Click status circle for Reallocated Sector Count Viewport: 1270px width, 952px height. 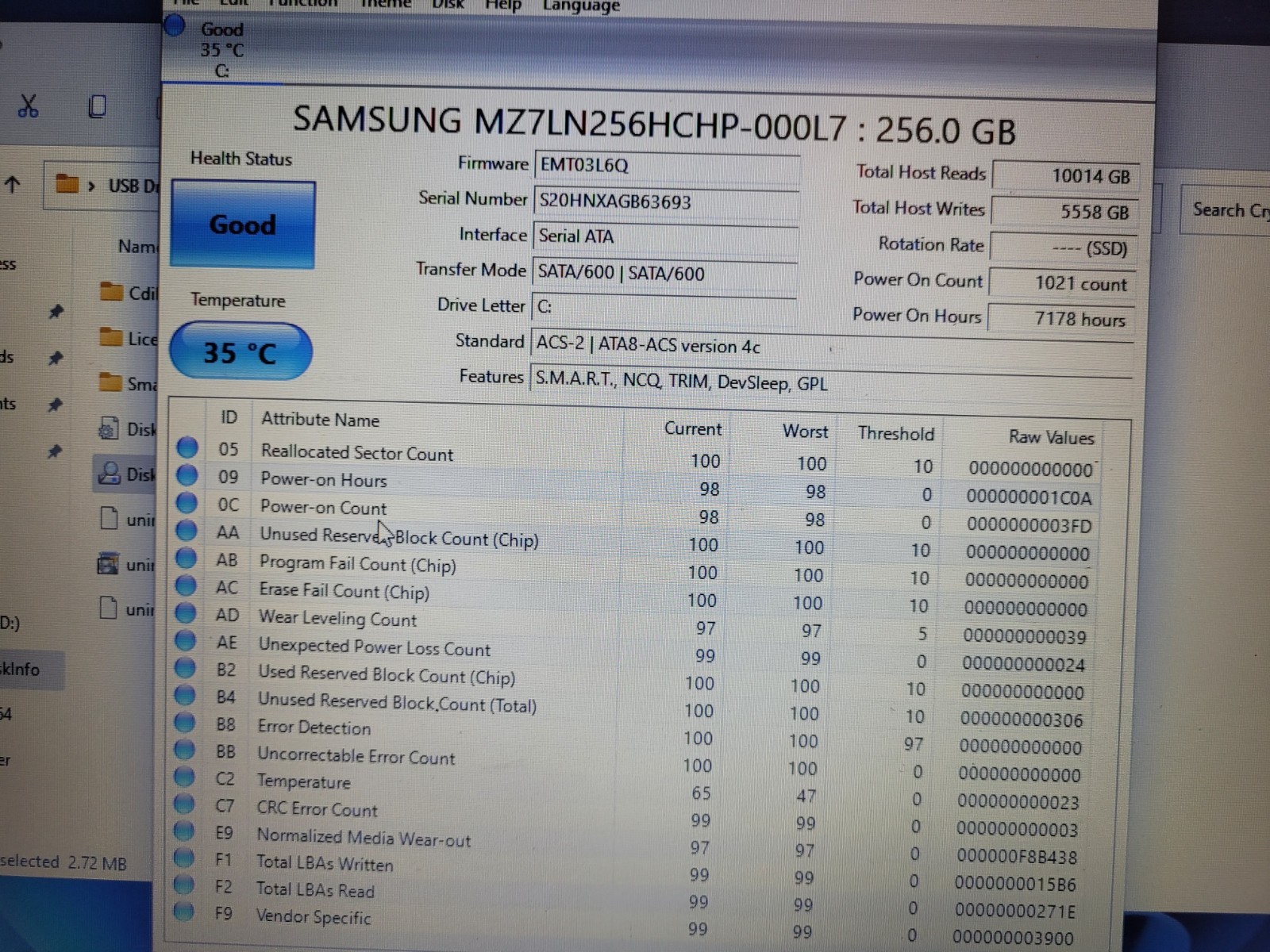[187, 447]
